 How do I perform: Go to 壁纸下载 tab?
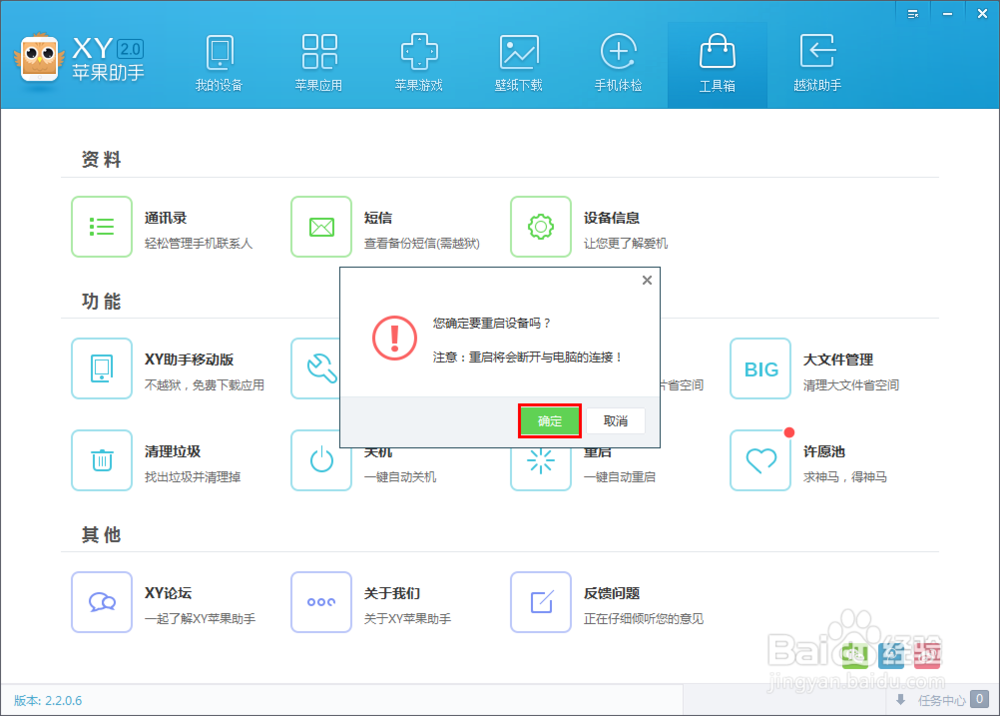pyautogui.click(x=518, y=64)
